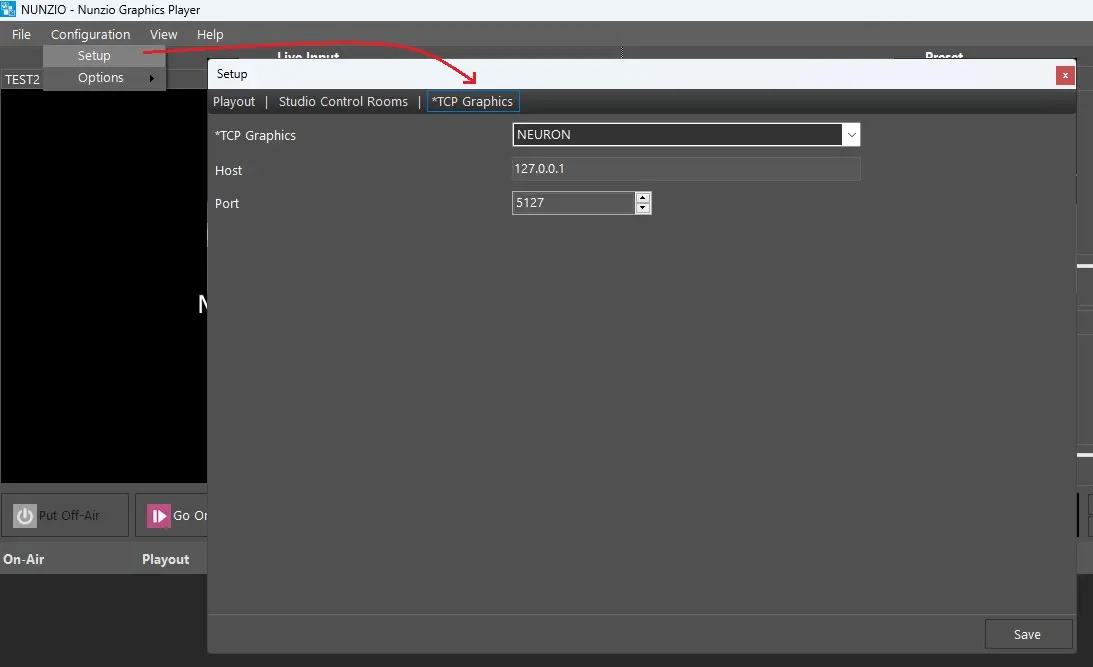Open the View menu

pos(163,34)
